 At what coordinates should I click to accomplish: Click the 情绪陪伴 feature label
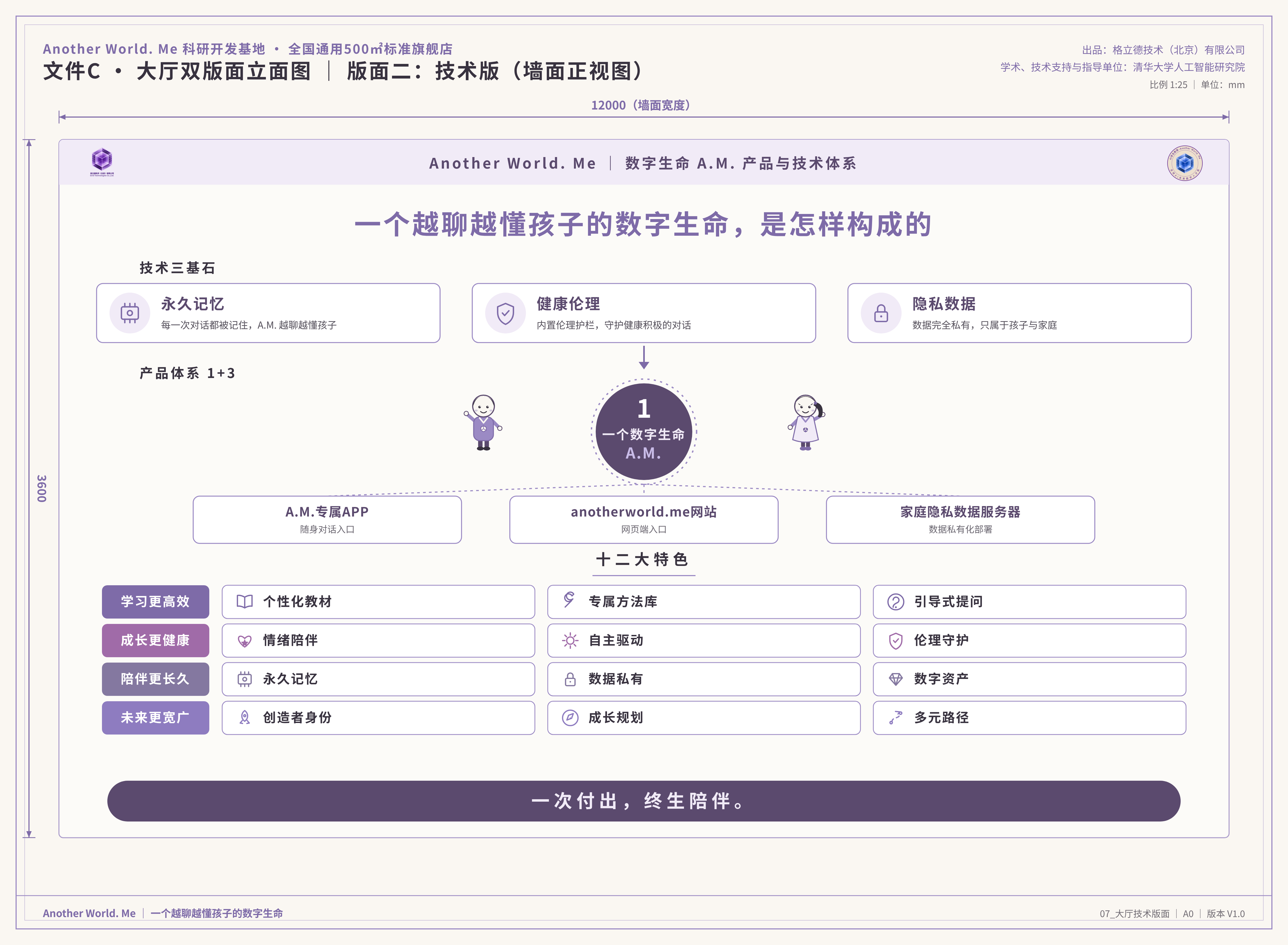tap(290, 640)
